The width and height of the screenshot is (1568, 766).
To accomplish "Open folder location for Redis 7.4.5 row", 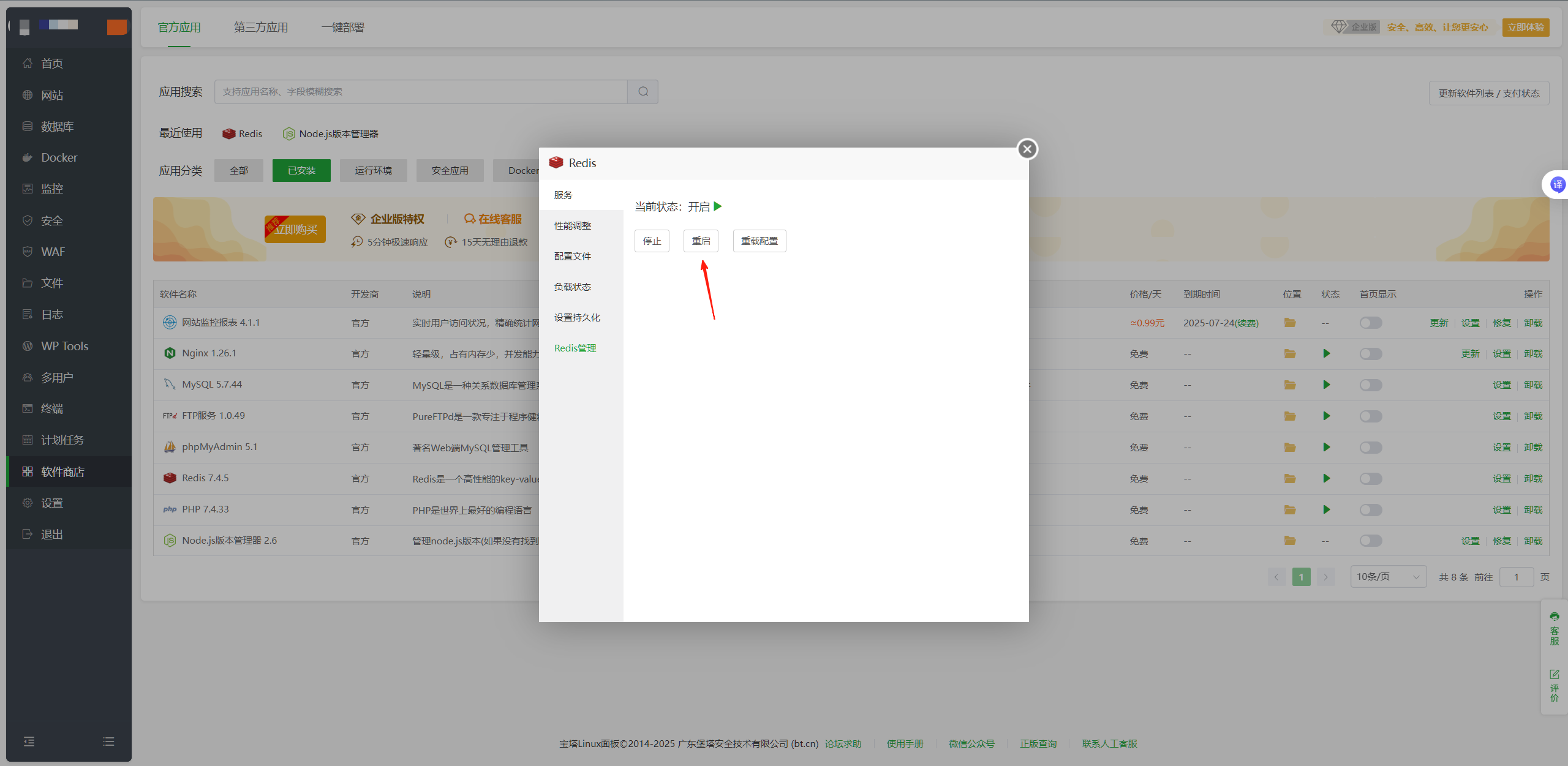I will click(x=1290, y=478).
